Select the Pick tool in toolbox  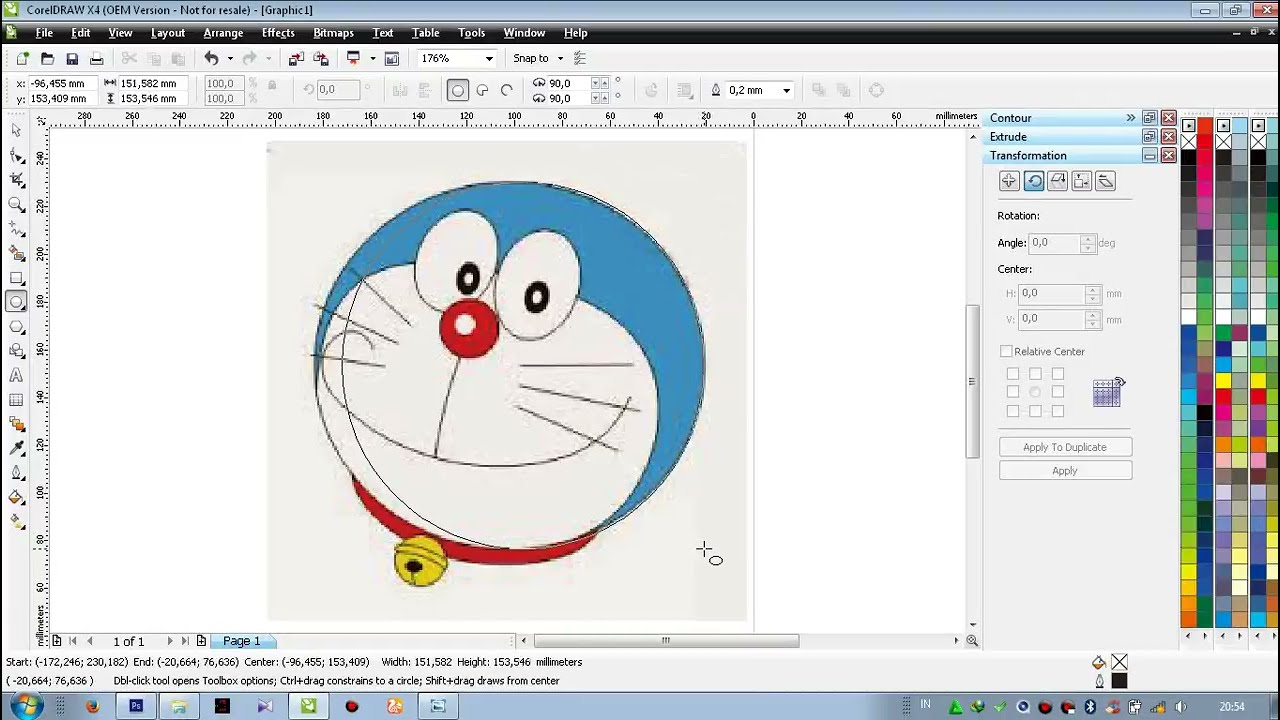pos(16,131)
